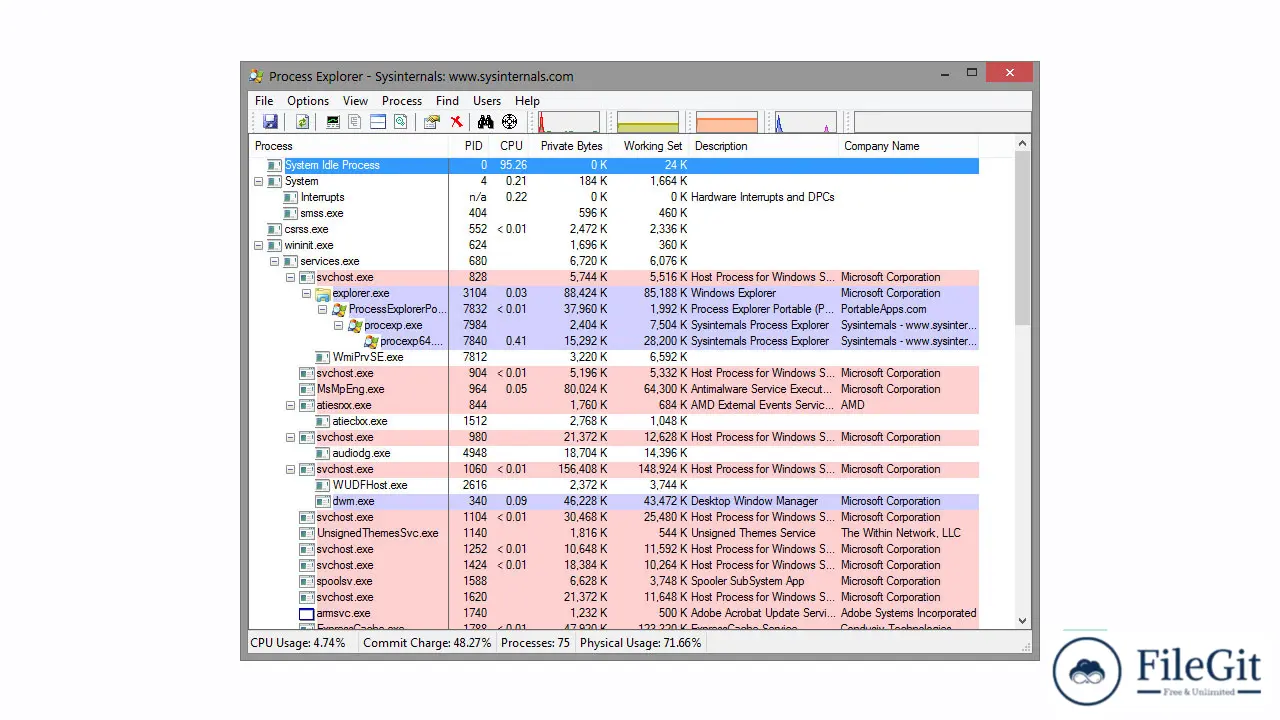Viewport: 1280px width, 720px height.
Task: Select the WmiPrvSE.exe row
Action: point(614,357)
